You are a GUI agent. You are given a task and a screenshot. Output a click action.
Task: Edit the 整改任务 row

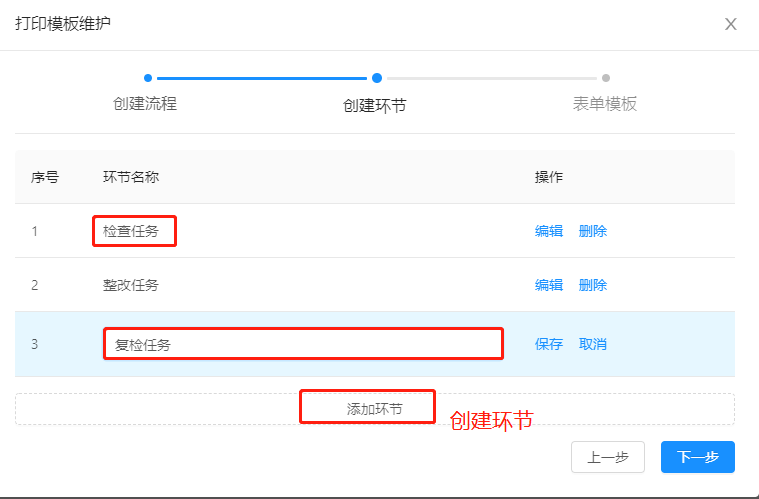tap(548, 285)
